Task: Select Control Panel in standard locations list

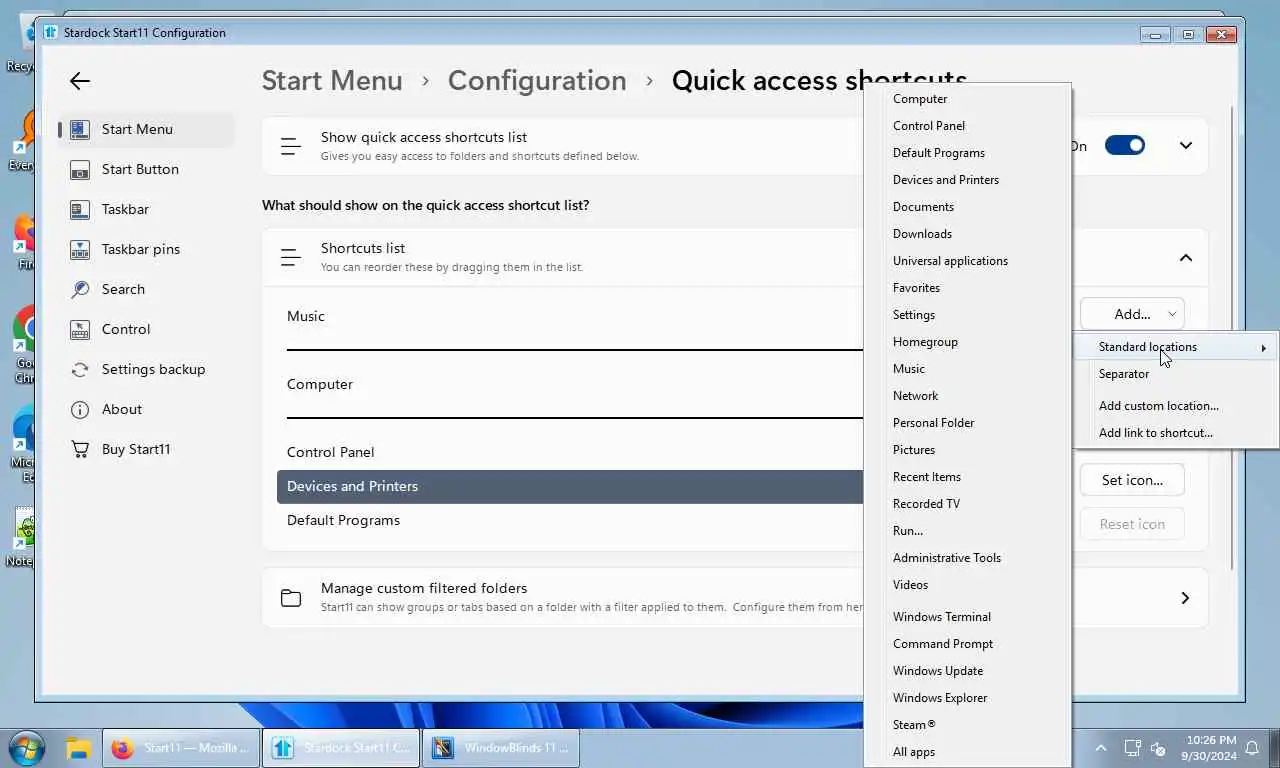Action: tap(967, 126)
